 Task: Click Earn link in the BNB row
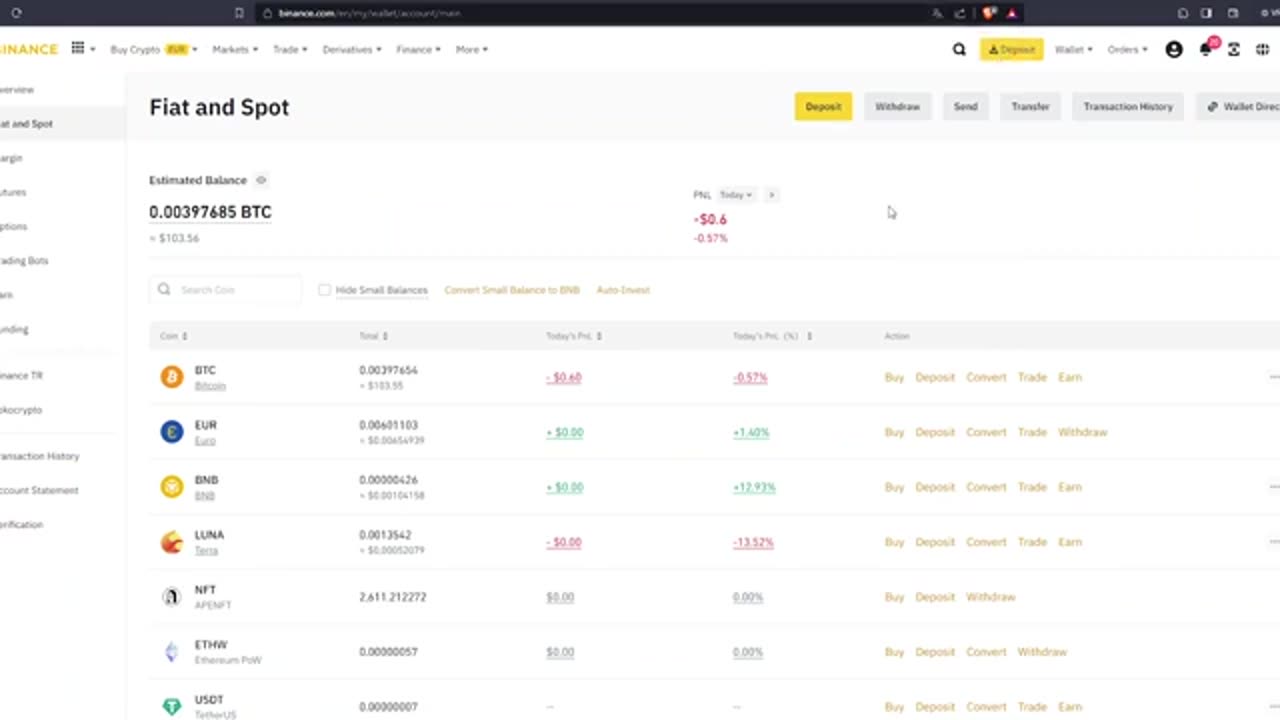(x=1070, y=487)
